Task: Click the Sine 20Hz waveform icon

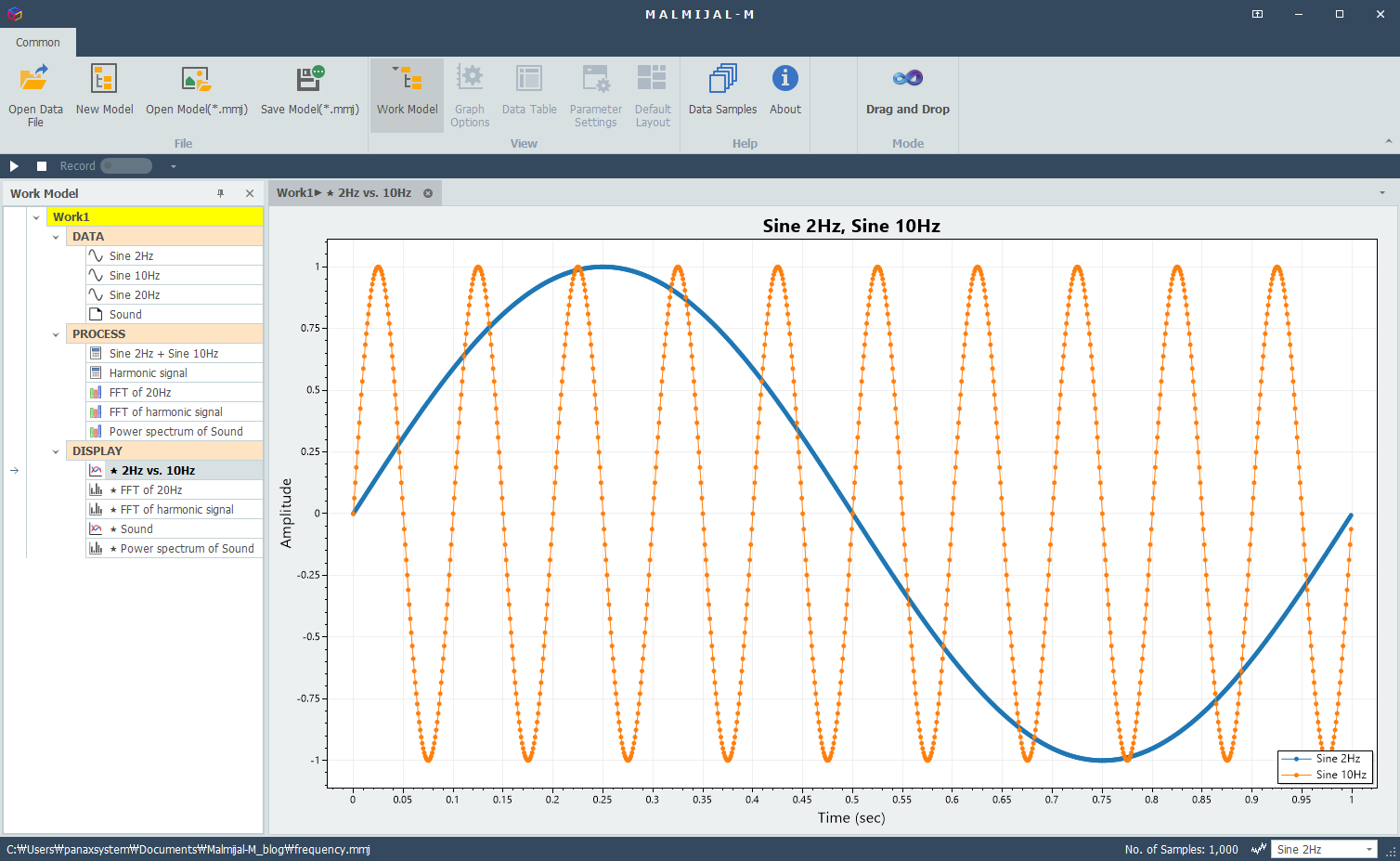Action: tap(96, 295)
